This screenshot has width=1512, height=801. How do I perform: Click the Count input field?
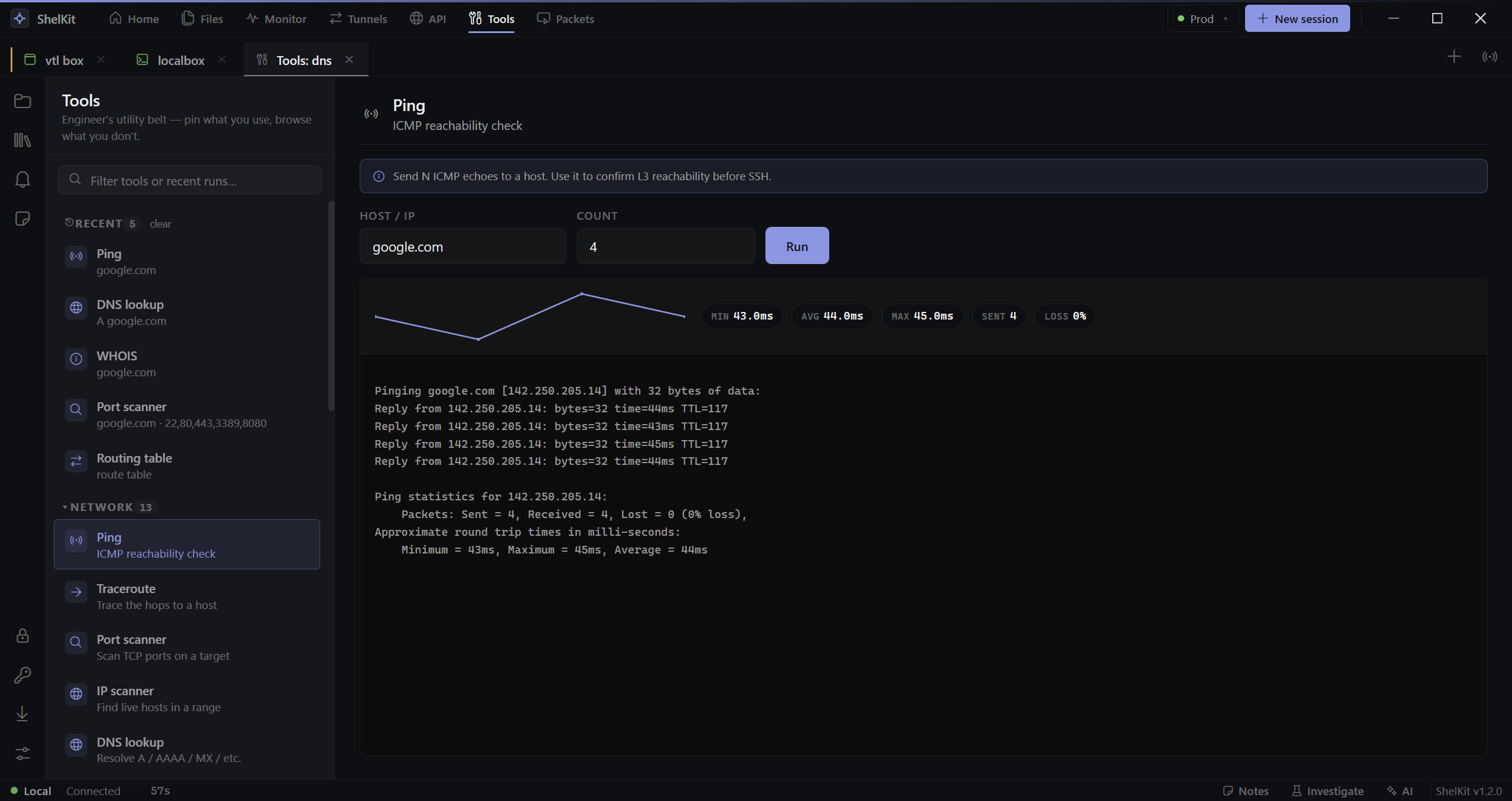[666, 246]
